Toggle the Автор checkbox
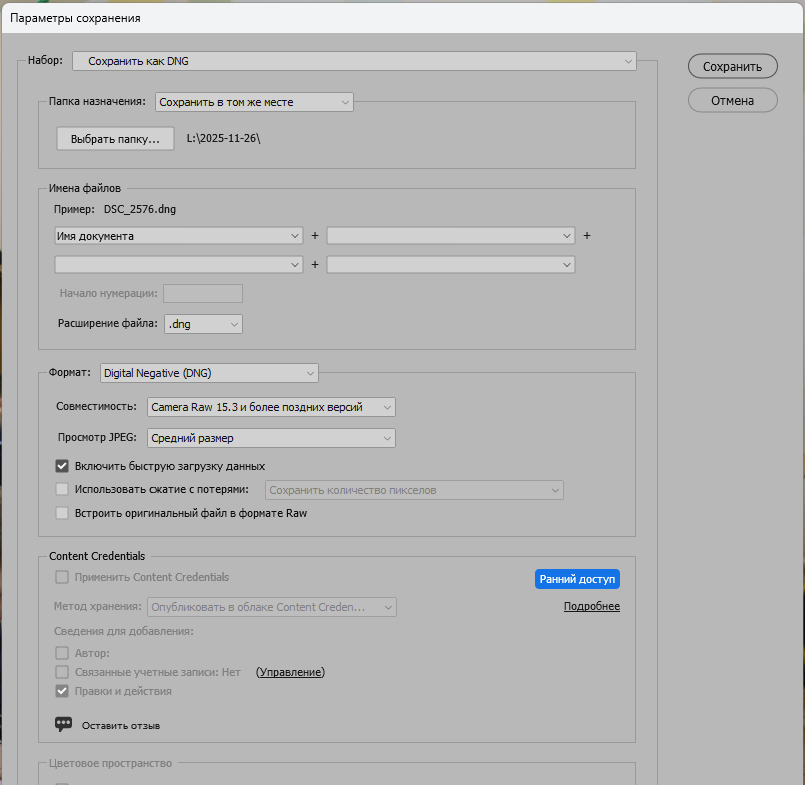The image size is (805, 785). 62,653
